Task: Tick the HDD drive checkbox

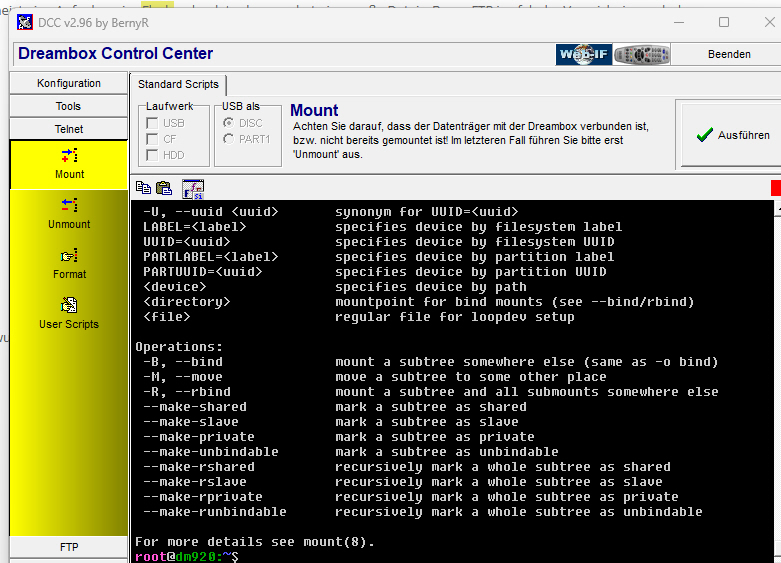Action: (151, 155)
